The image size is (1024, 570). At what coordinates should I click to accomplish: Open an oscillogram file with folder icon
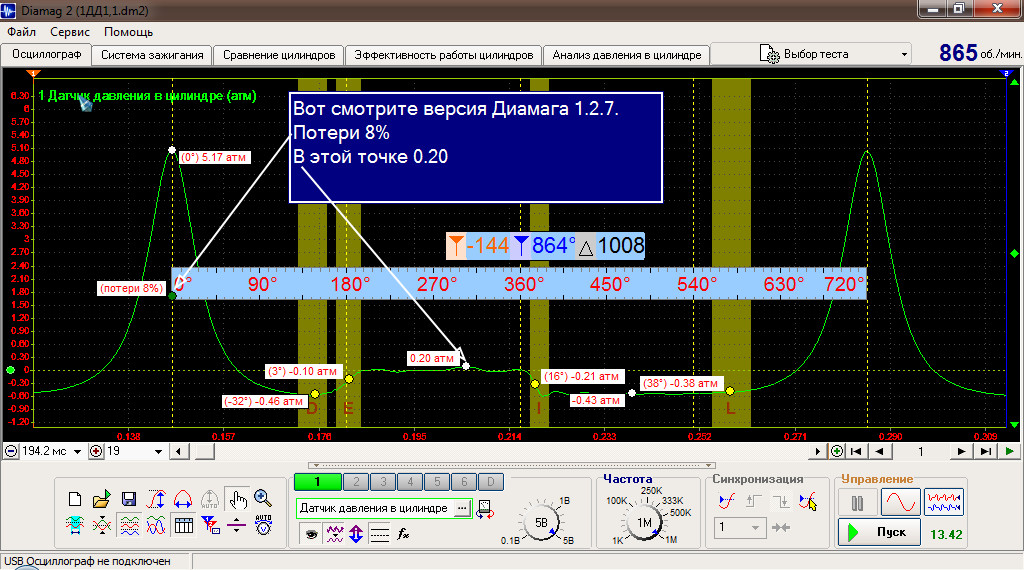pos(101,499)
